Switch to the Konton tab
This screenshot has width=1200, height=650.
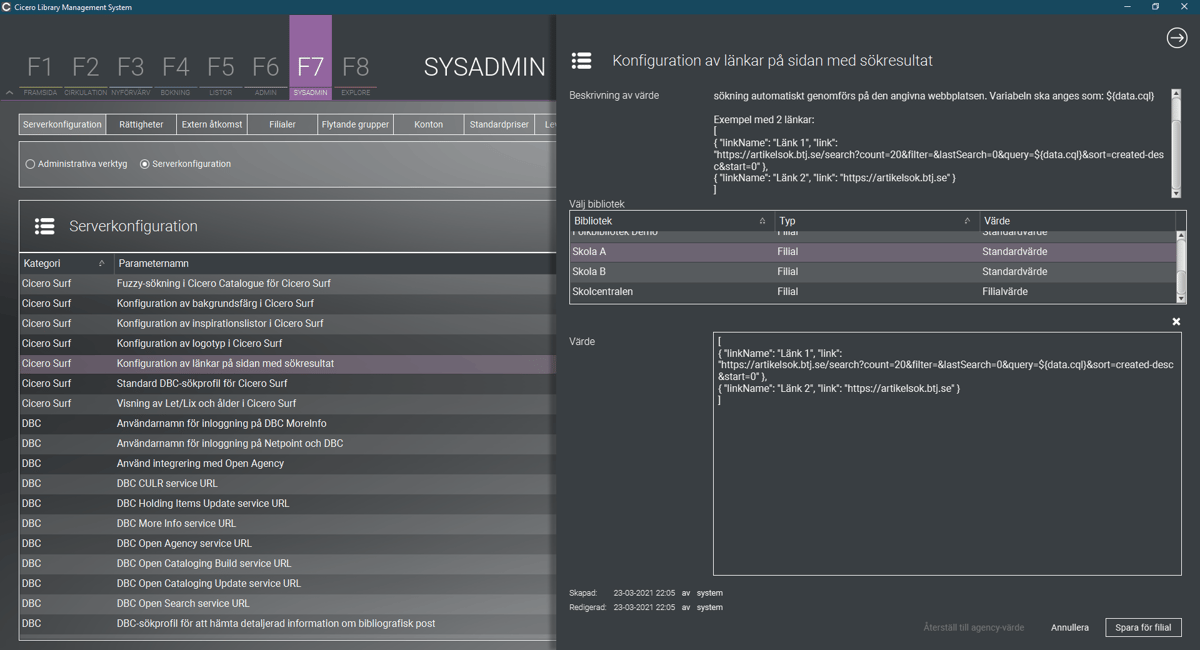[x=428, y=125]
